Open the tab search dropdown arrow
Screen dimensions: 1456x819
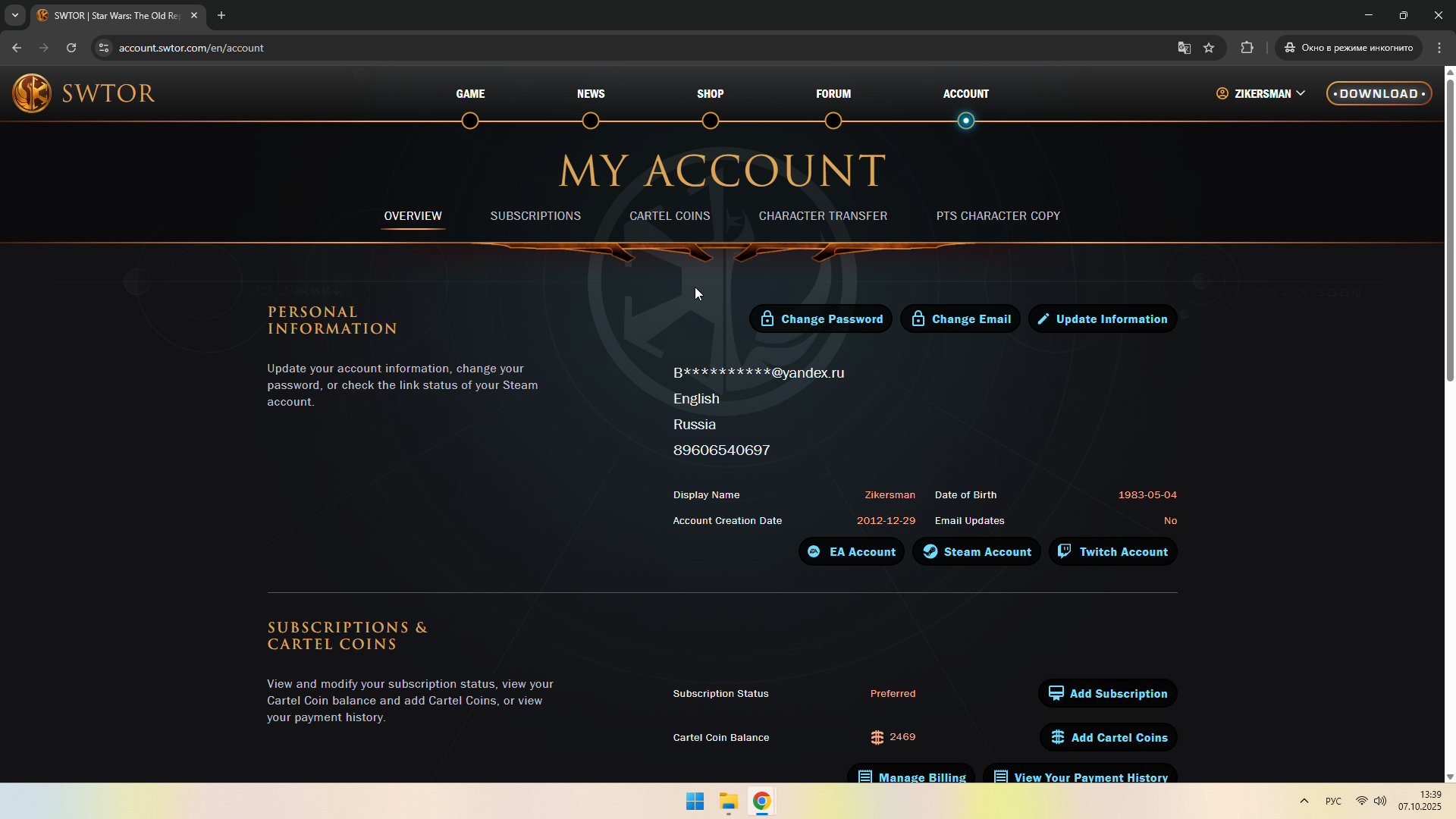(15, 15)
